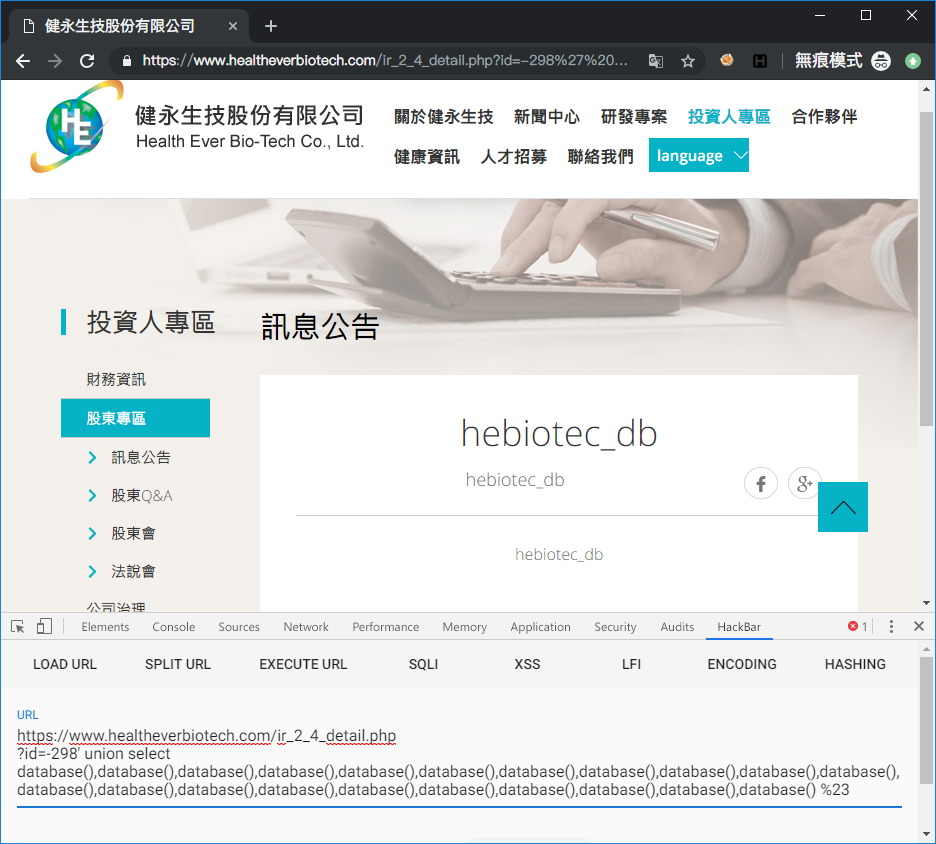Switch to the Elements DevTools tab
Screen dimensions: 936x844
(x=105, y=627)
